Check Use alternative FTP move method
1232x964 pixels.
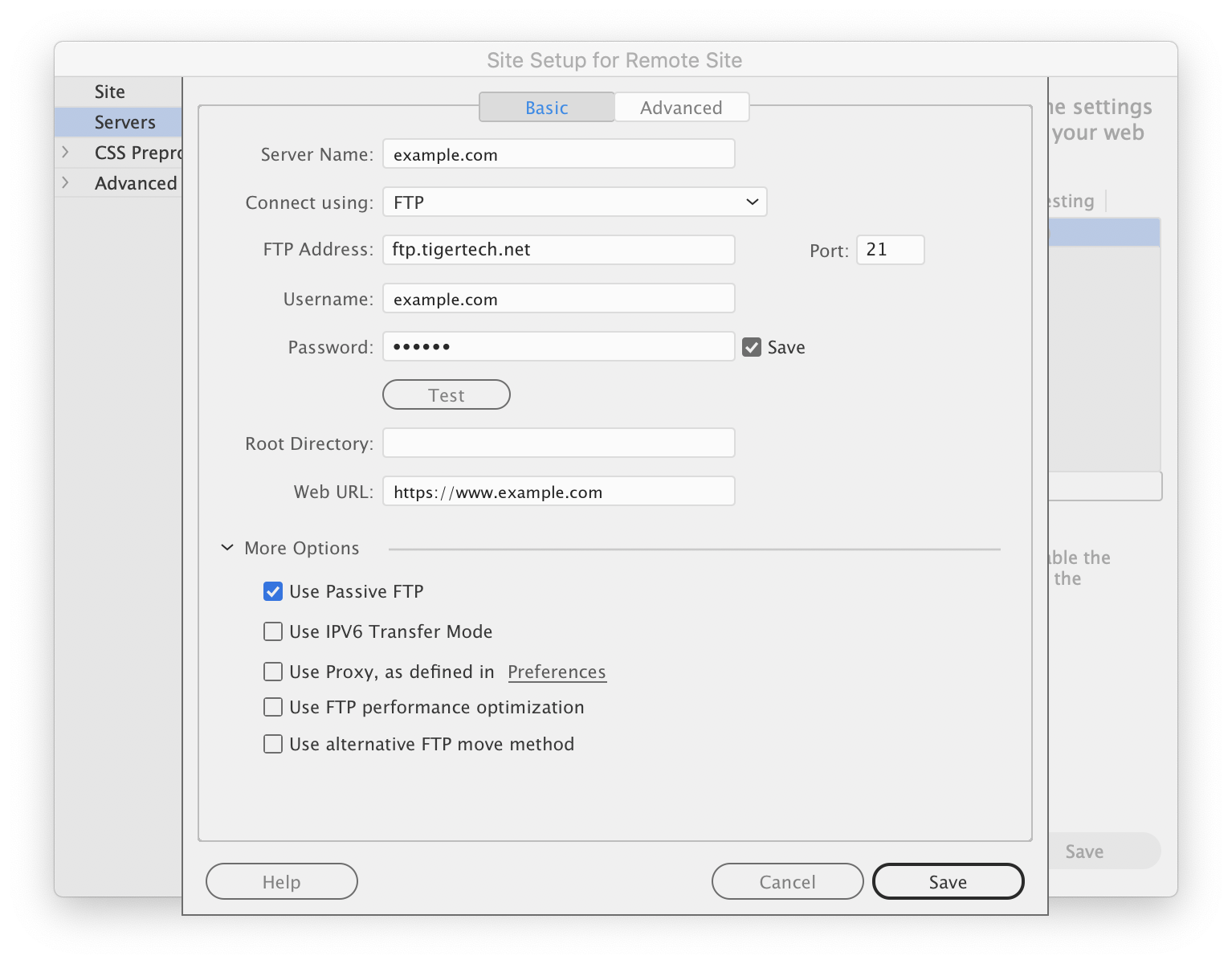coord(273,744)
